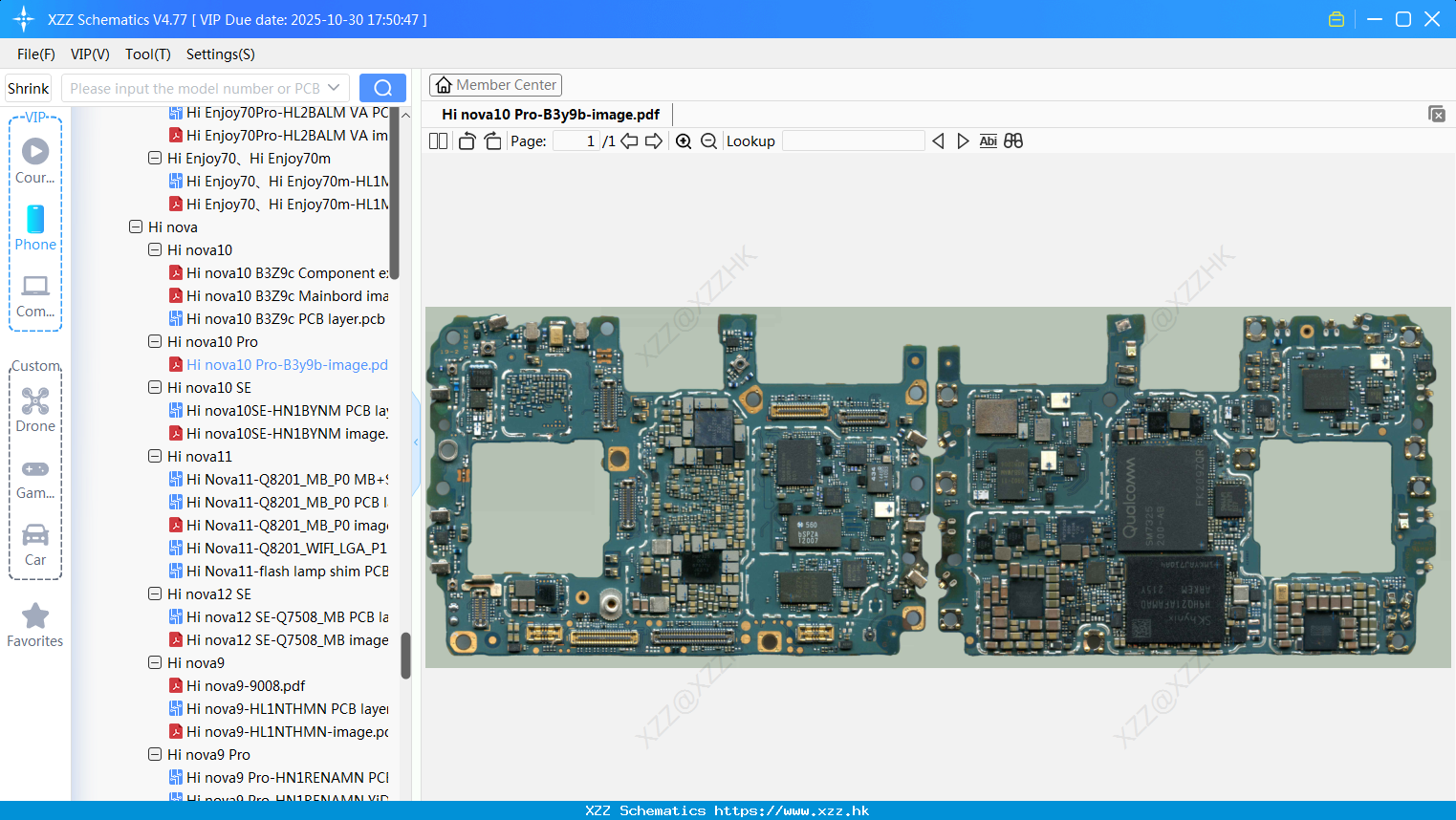This screenshot has width=1456, height=820.
Task: Open the model number dropdown arrow
Action: pos(334,88)
